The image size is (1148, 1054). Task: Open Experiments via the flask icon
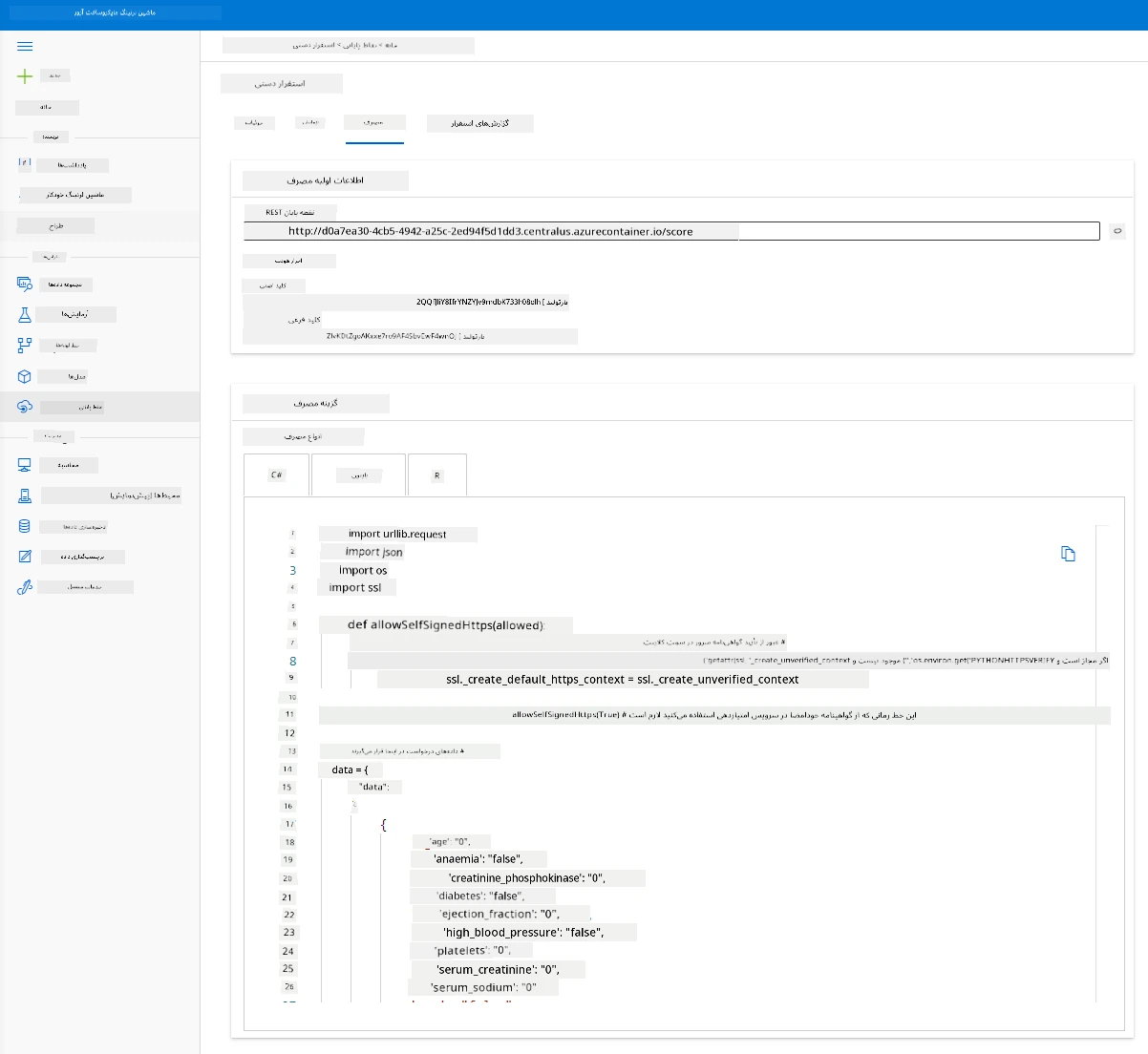25,314
